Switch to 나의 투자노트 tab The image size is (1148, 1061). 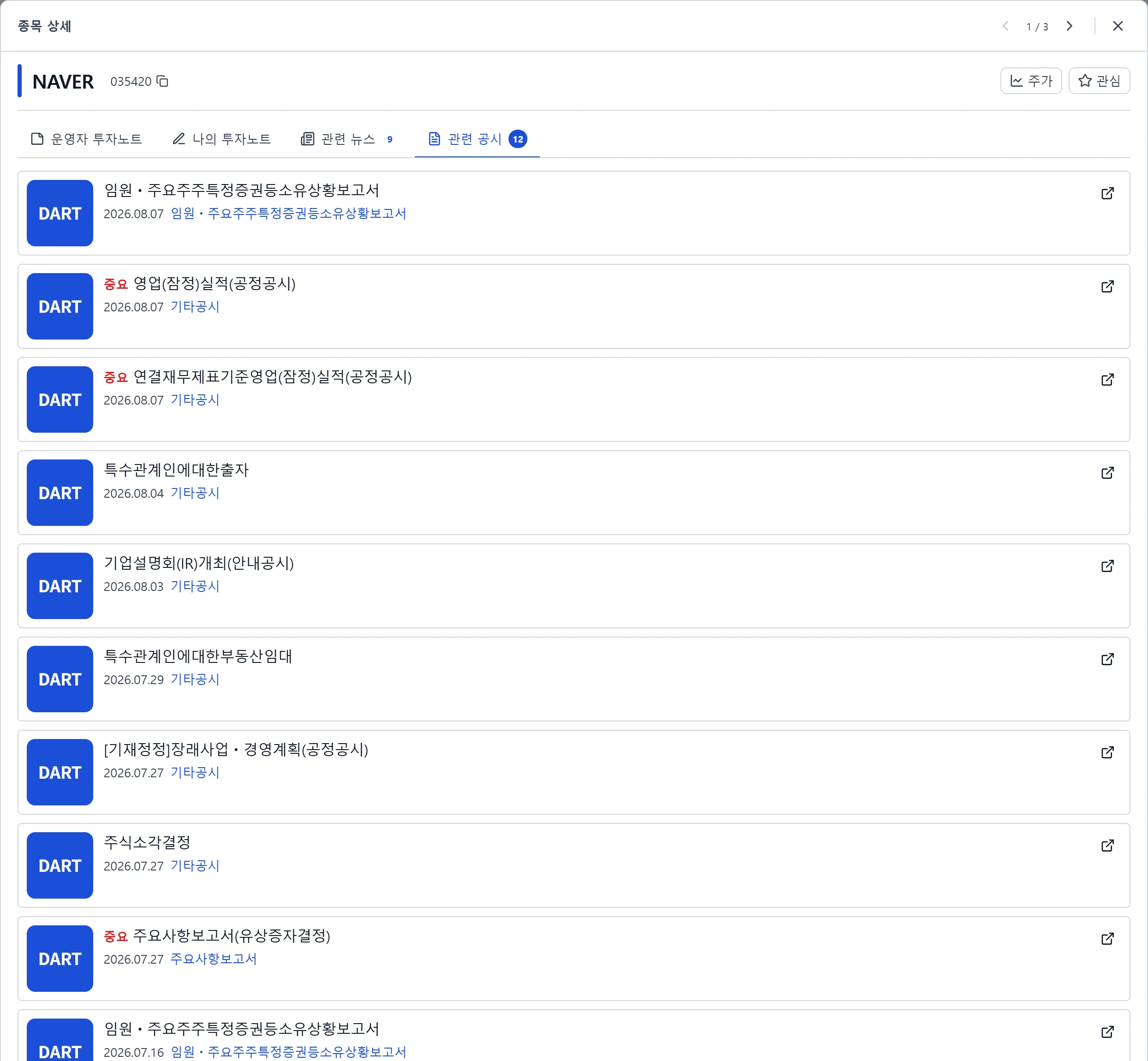(221, 139)
